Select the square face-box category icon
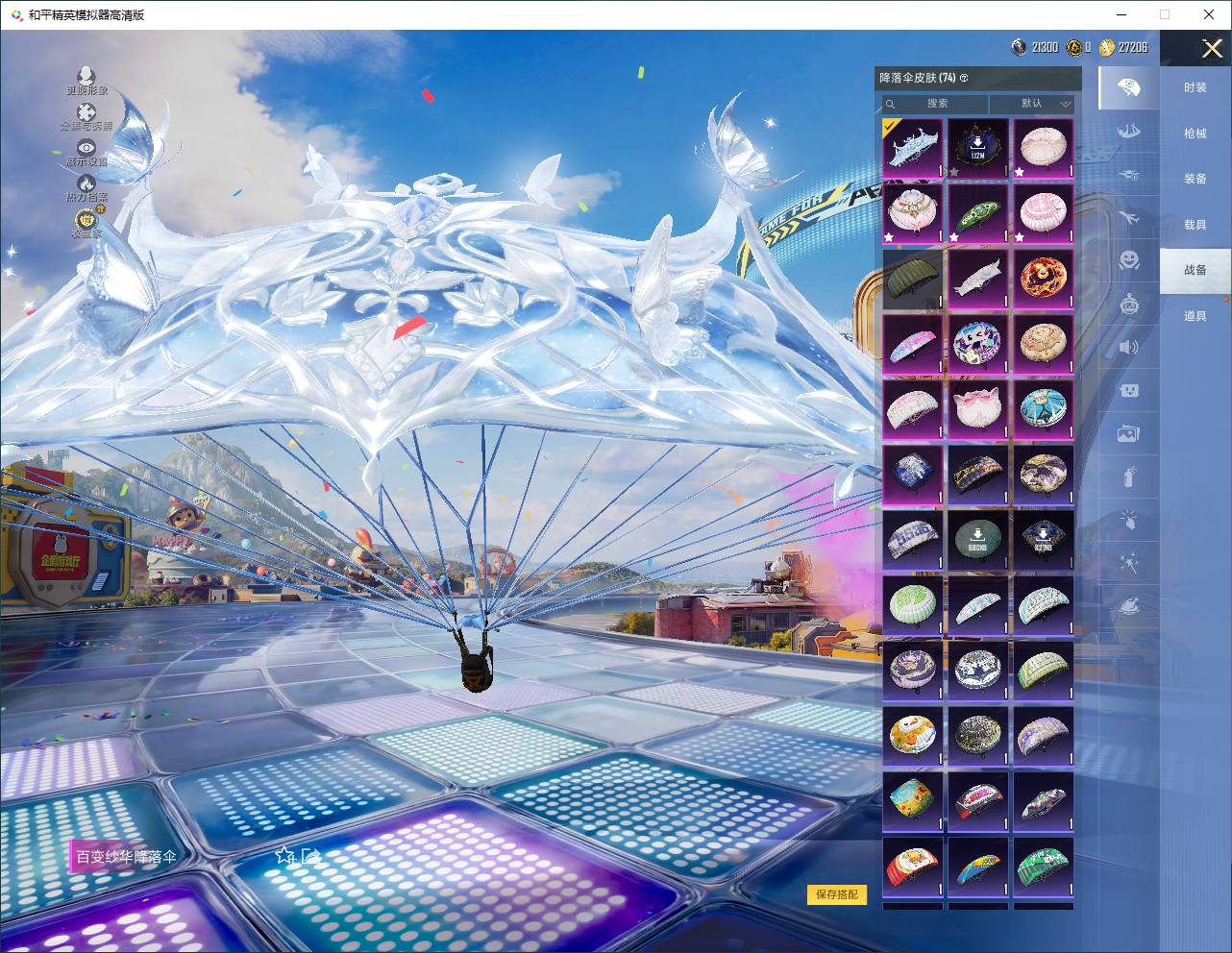Image resolution: width=1232 pixels, height=953 pixels. tap(1129, 390)
